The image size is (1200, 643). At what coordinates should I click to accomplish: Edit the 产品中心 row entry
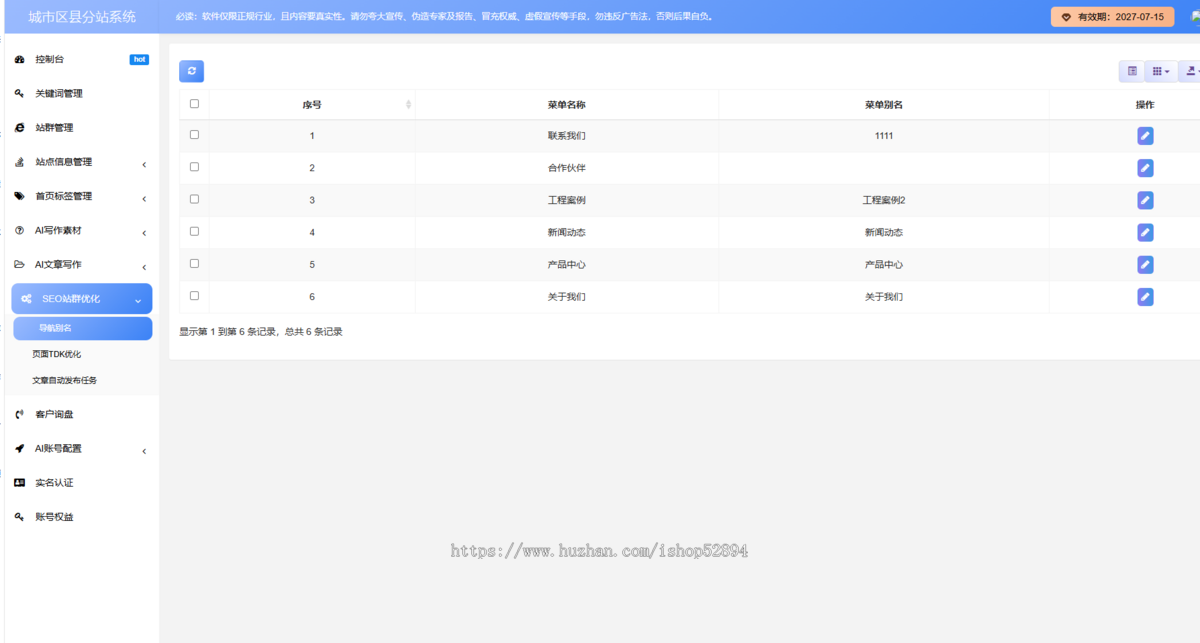(x=1145, y=264)
